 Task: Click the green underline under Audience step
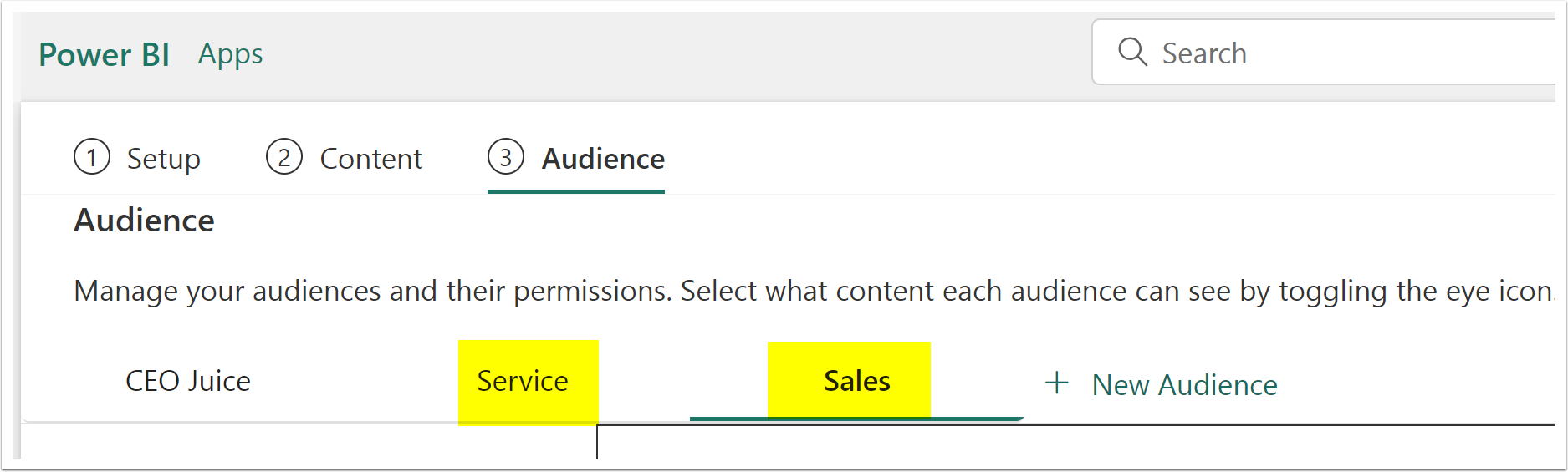click(576, 191)
